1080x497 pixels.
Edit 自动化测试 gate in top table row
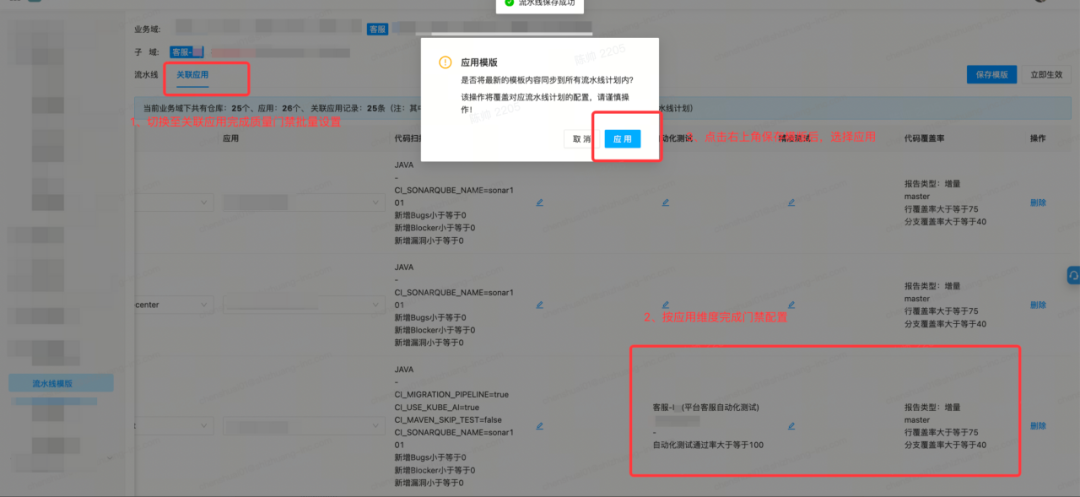[665, 202]
